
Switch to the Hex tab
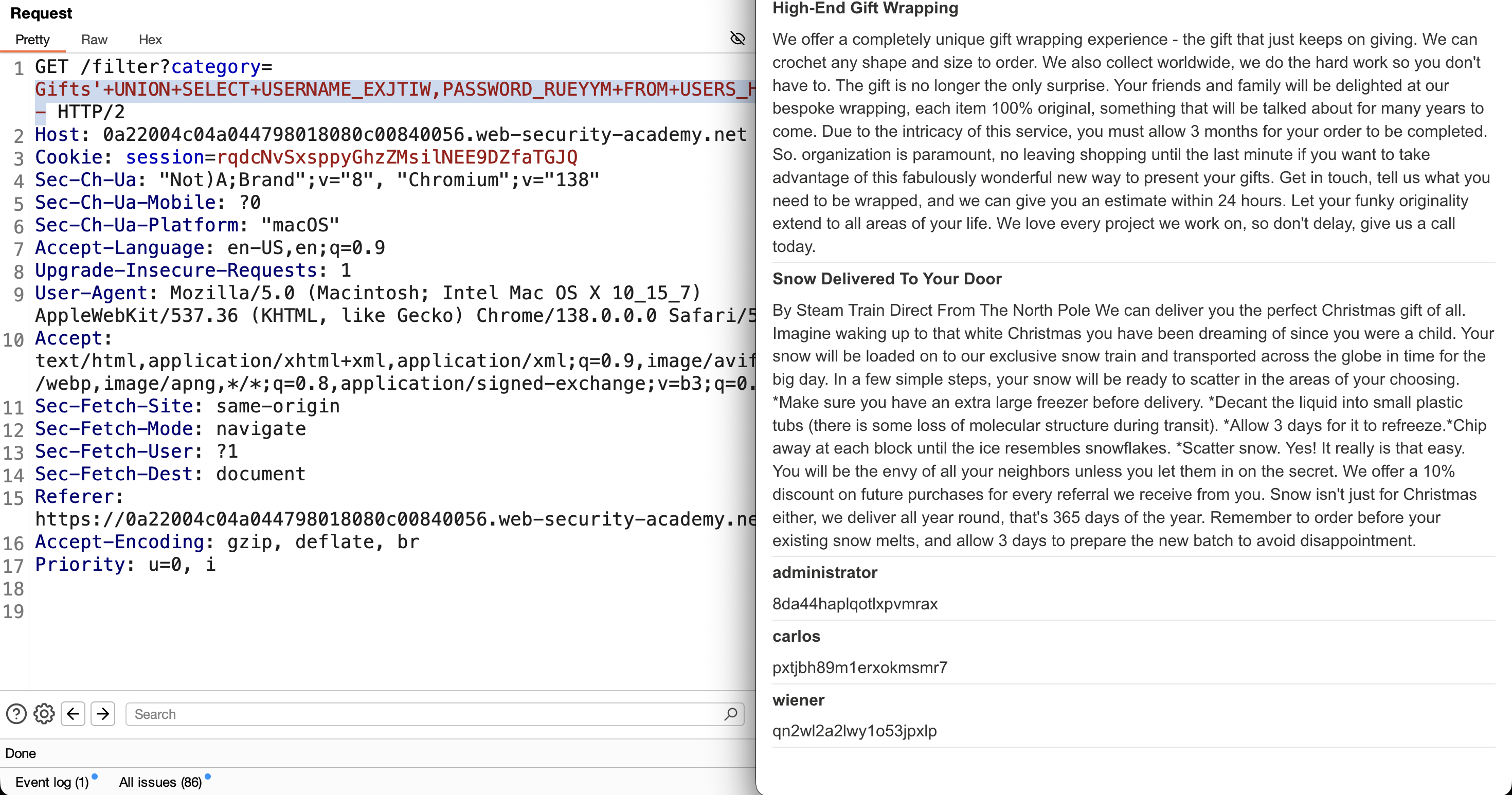coord(150,39)
